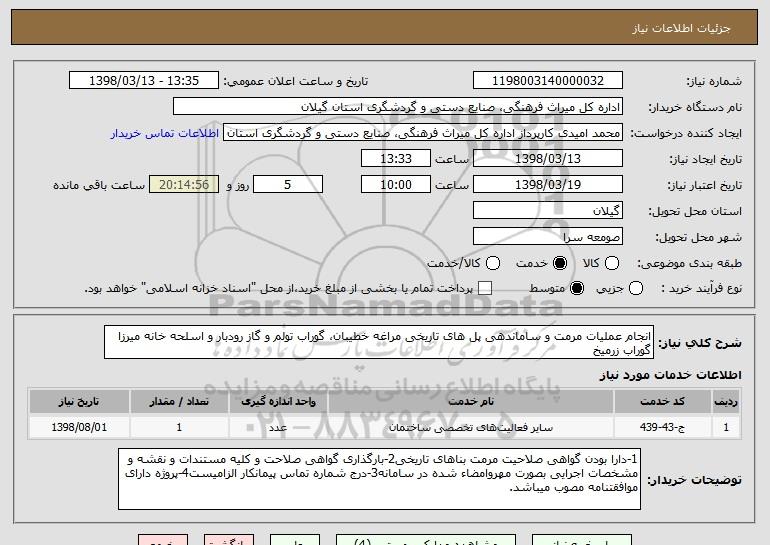Choose the متوسط purchase process option
Screen dimensions: 770x545
pyautogui.click(x=577, y=289)
